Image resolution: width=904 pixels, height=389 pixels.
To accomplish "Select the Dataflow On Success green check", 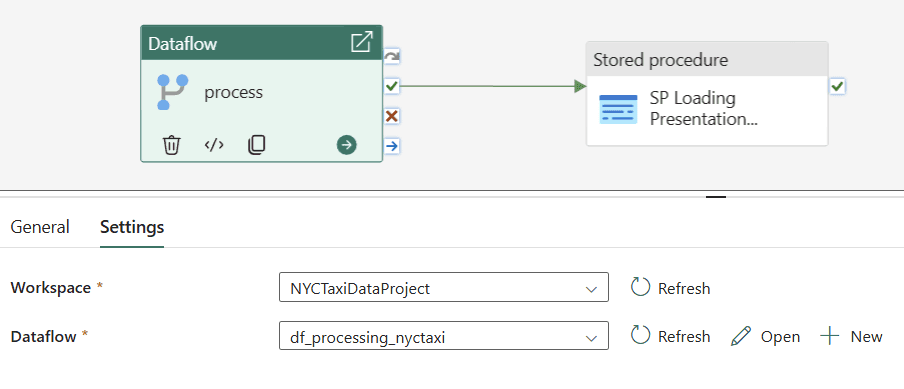I will [x=391, y=86].
